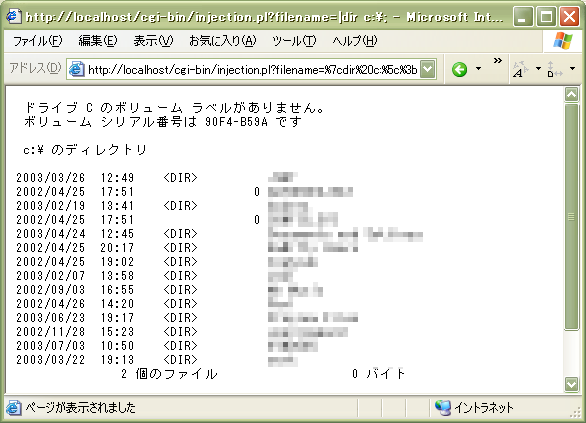Viewport: 586px width, 423px height.
Task: Click the イントラネット zone globe icon
Action: [443, 407]
